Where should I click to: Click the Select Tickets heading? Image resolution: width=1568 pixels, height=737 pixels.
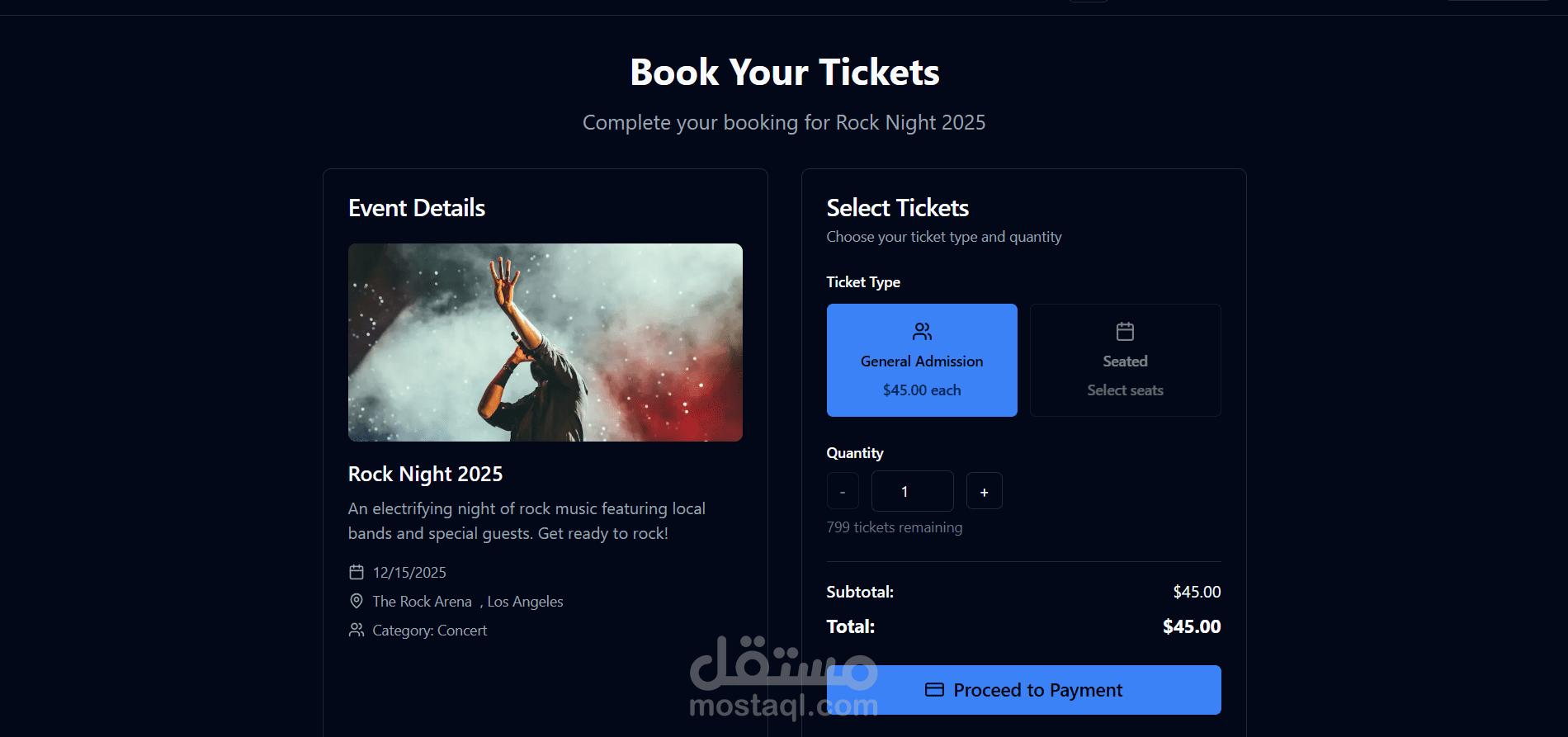(898, 208)
